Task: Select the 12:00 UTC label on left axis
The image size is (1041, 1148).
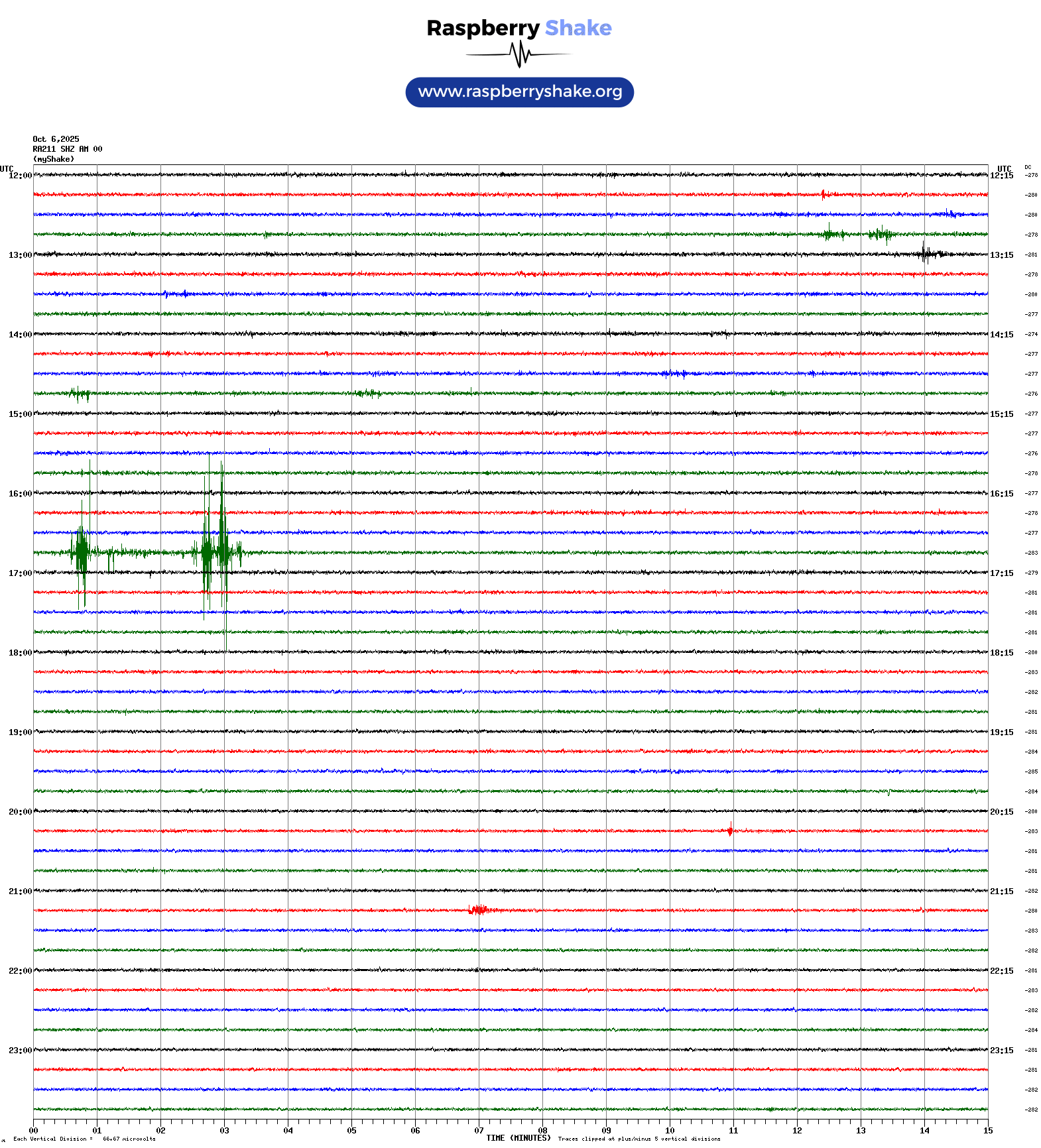Action: (x=20, y=176)
